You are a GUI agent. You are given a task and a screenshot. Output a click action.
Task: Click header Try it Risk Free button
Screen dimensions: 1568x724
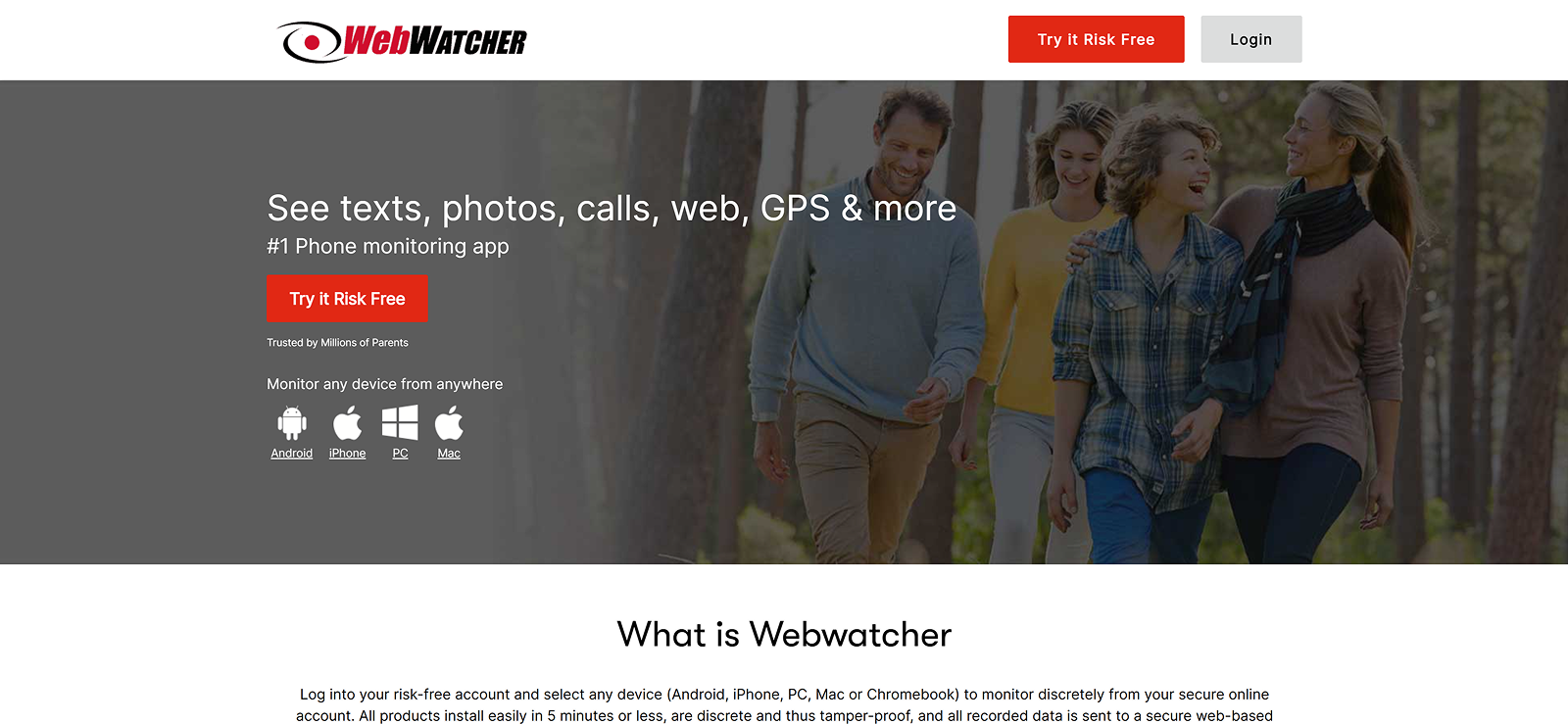[x=1096, y=39]
